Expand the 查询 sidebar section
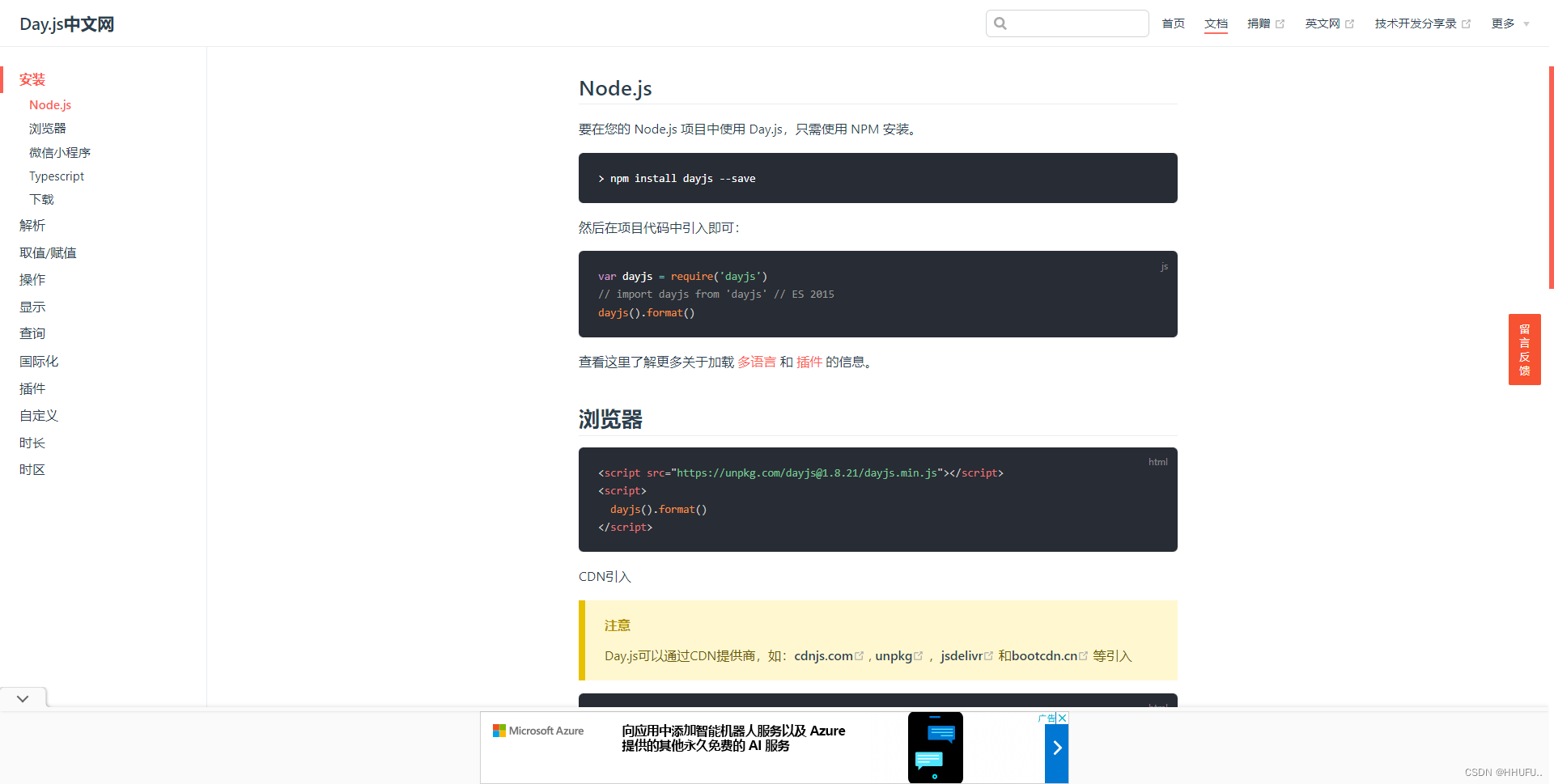This screenshot has width=1554, height=784. pyautogui.click(x=32, y=333)
